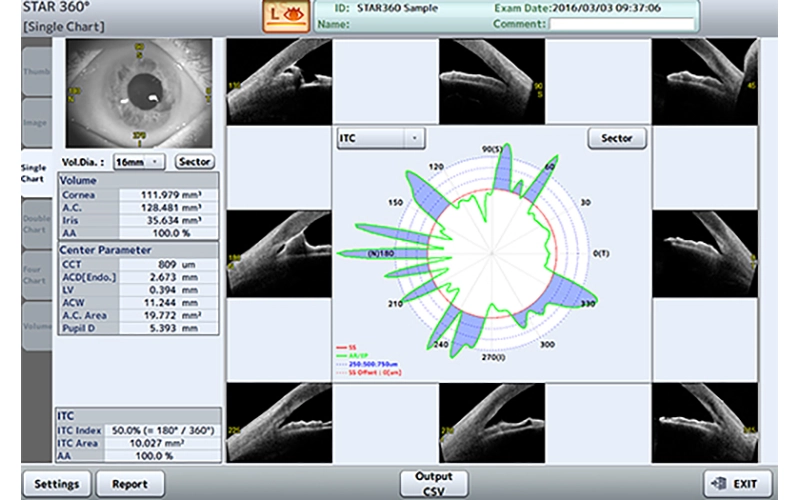Open the Thumbnail side tab
The width and height of the screenshot is (800, 500).
pos(37,71)
